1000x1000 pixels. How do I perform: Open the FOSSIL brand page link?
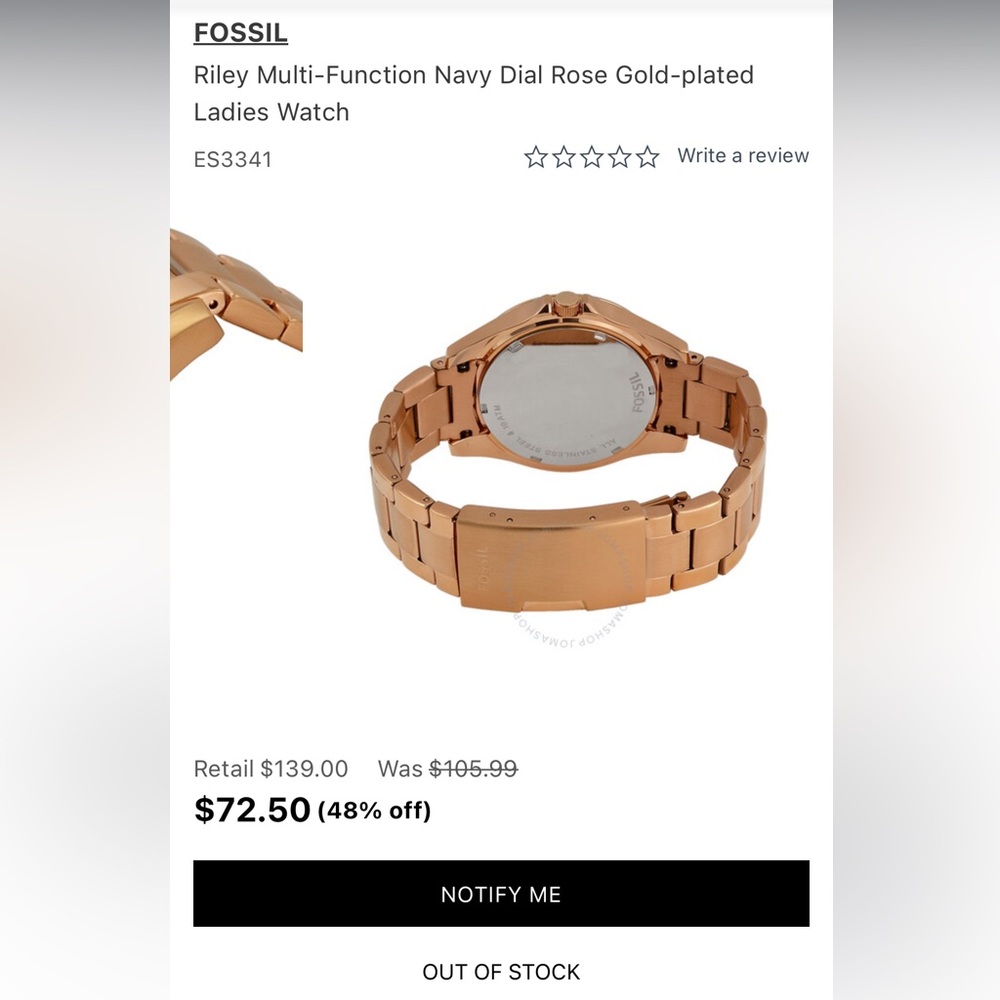tap(239, 32)
